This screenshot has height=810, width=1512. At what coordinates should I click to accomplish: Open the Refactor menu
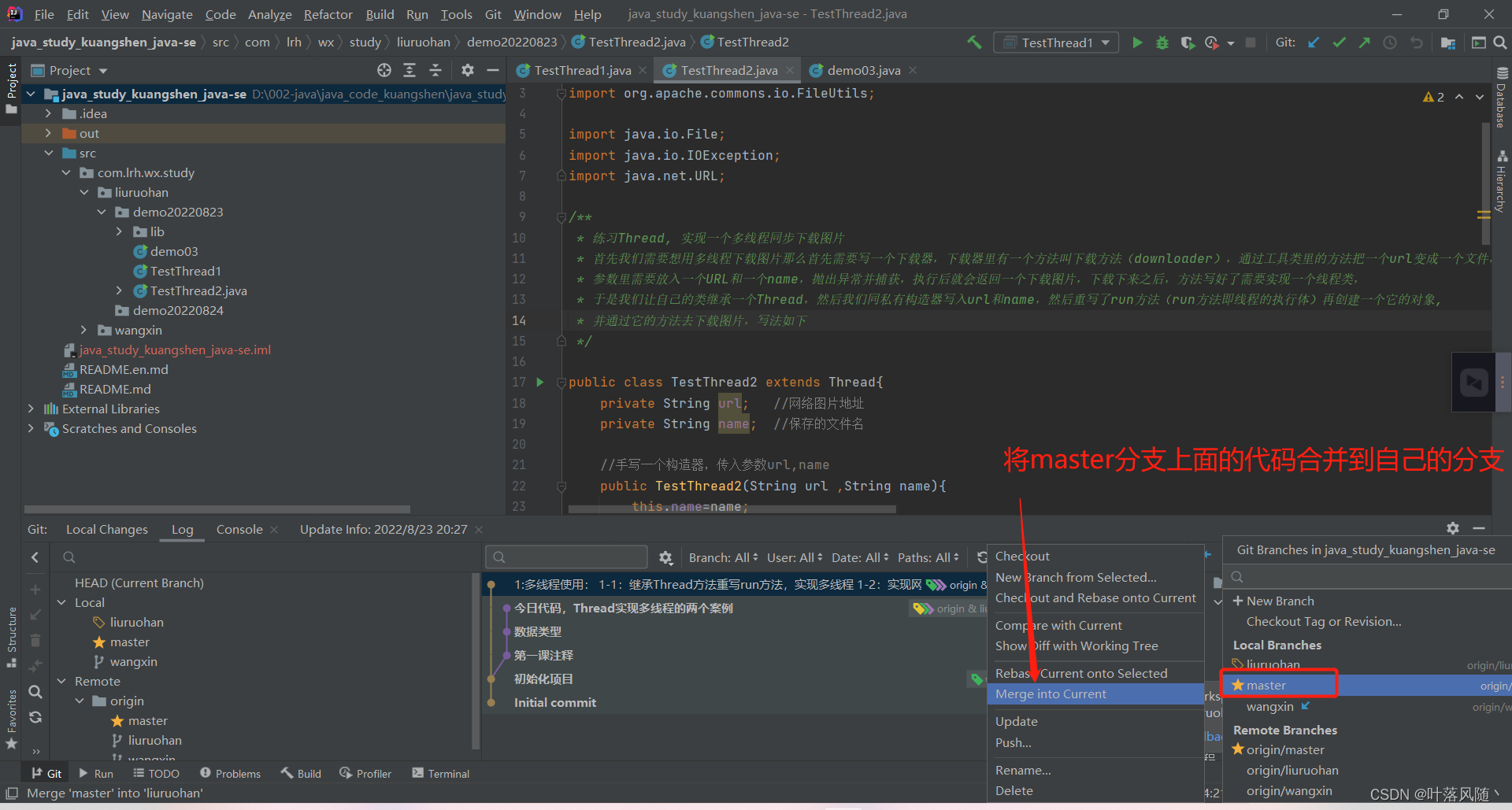click(328, 14)
